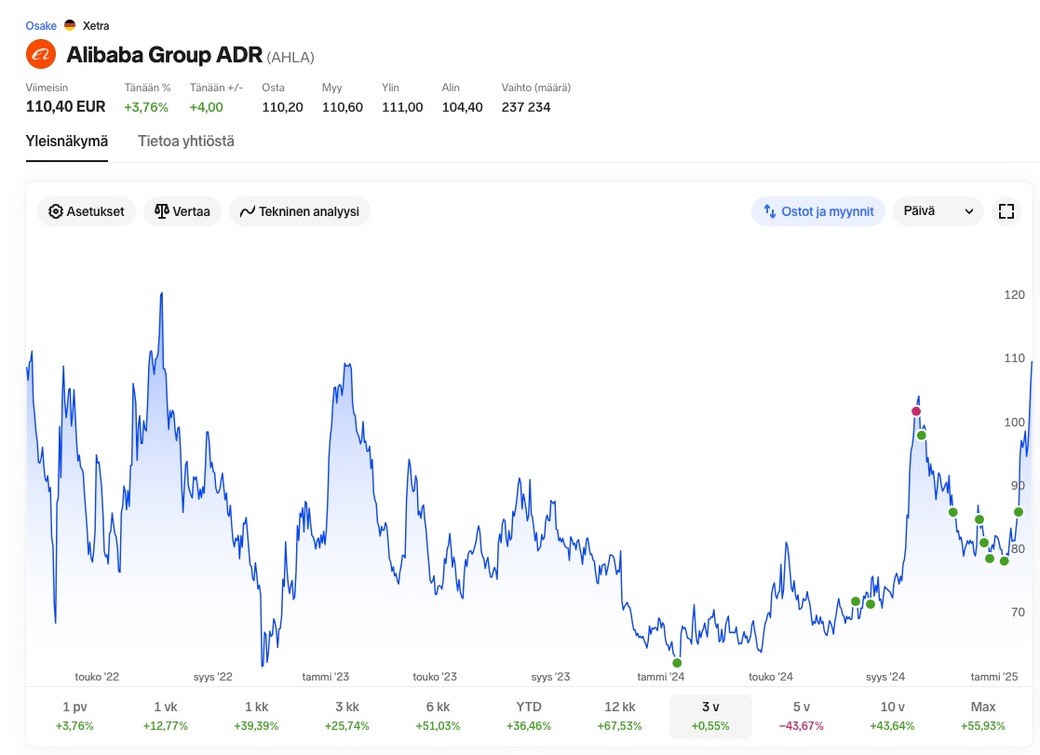Click the green buy marker at tammi '24 low
Viewport: 1040px width, 755px height.
click(677, 663)
